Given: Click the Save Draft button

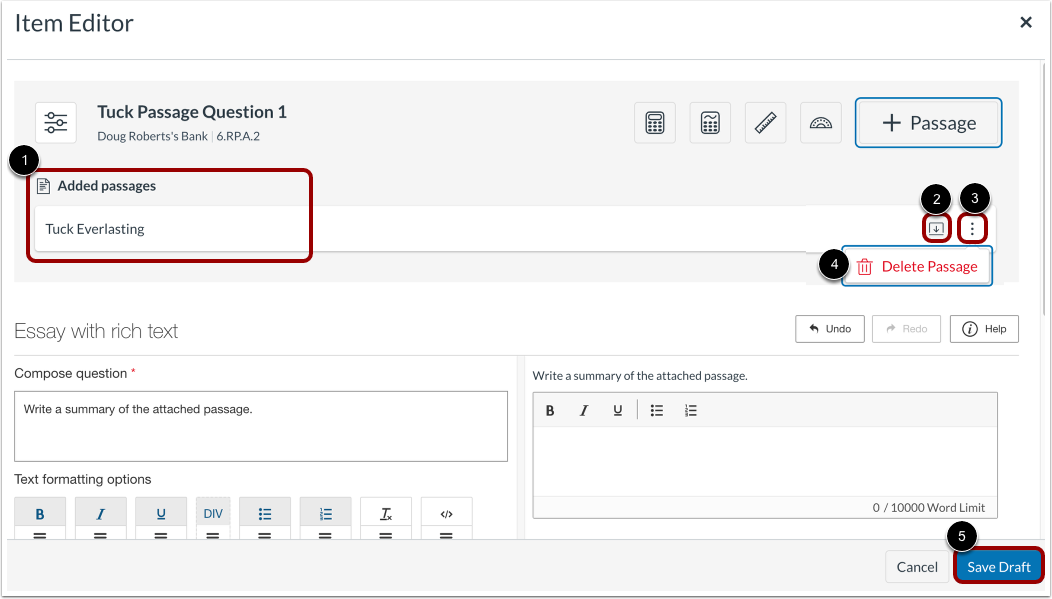Looking at the screenshot, I should click(999, 567).
